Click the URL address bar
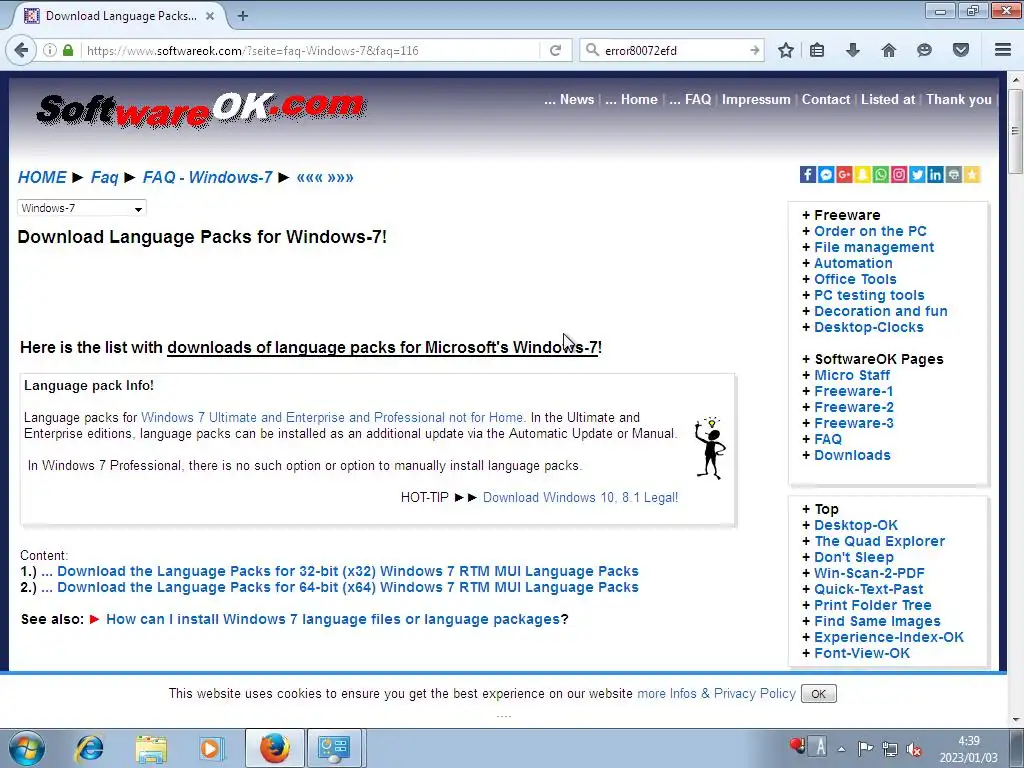This screenshot has height=768, width=1024. (x=311, y=50)
